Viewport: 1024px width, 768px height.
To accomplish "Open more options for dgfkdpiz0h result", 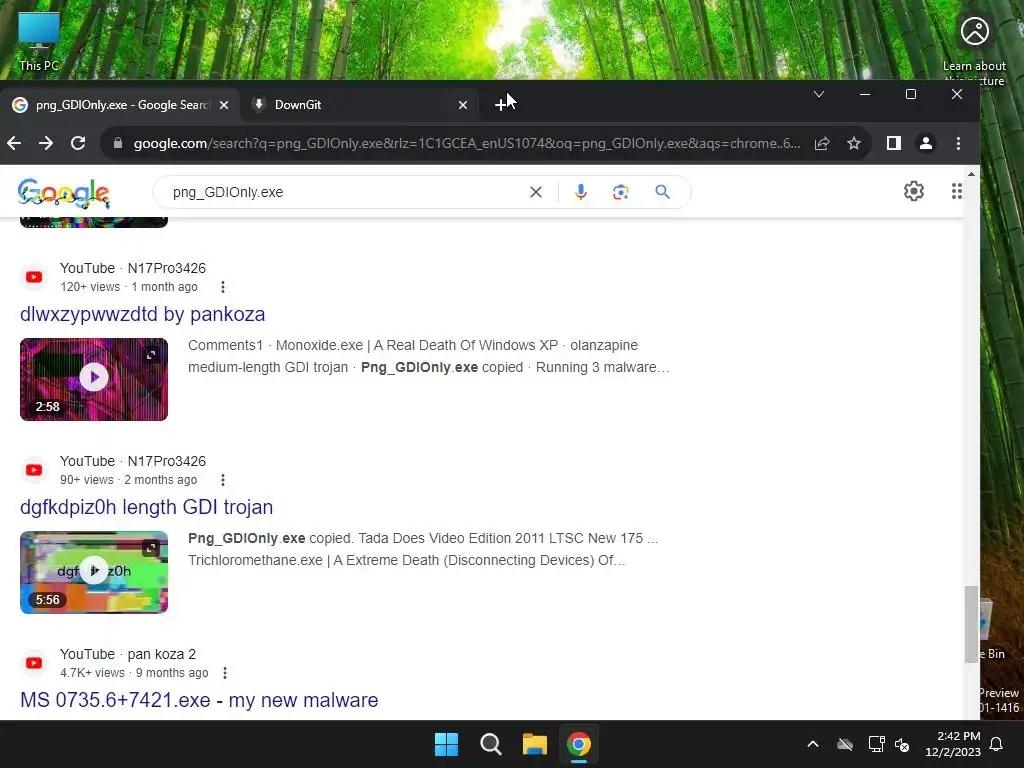I will click(x=223, y=480).
